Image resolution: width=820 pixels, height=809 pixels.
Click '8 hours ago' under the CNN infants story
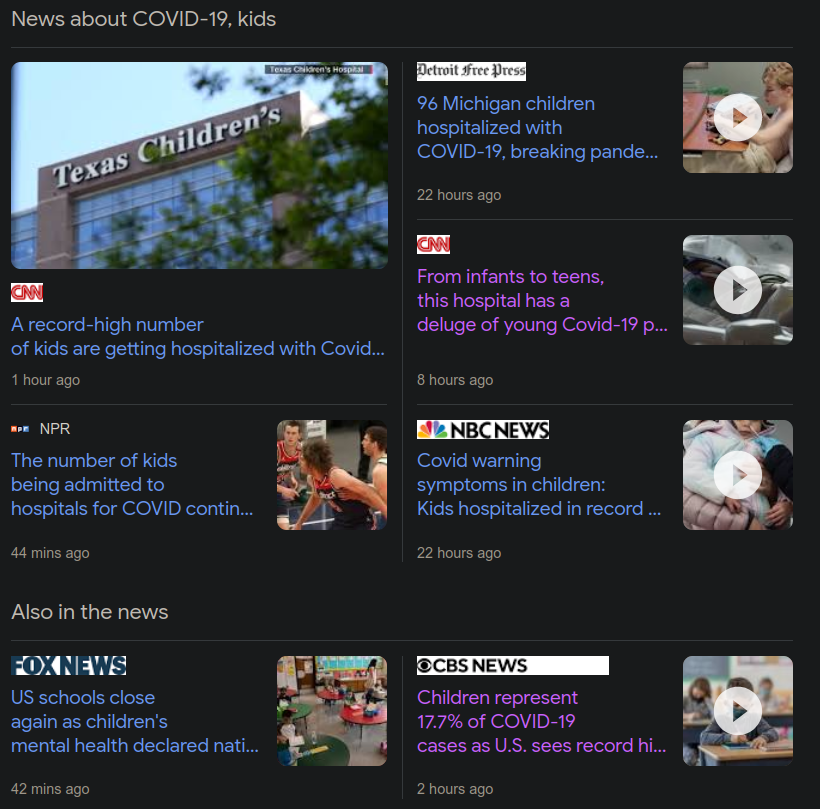point(455,380)
